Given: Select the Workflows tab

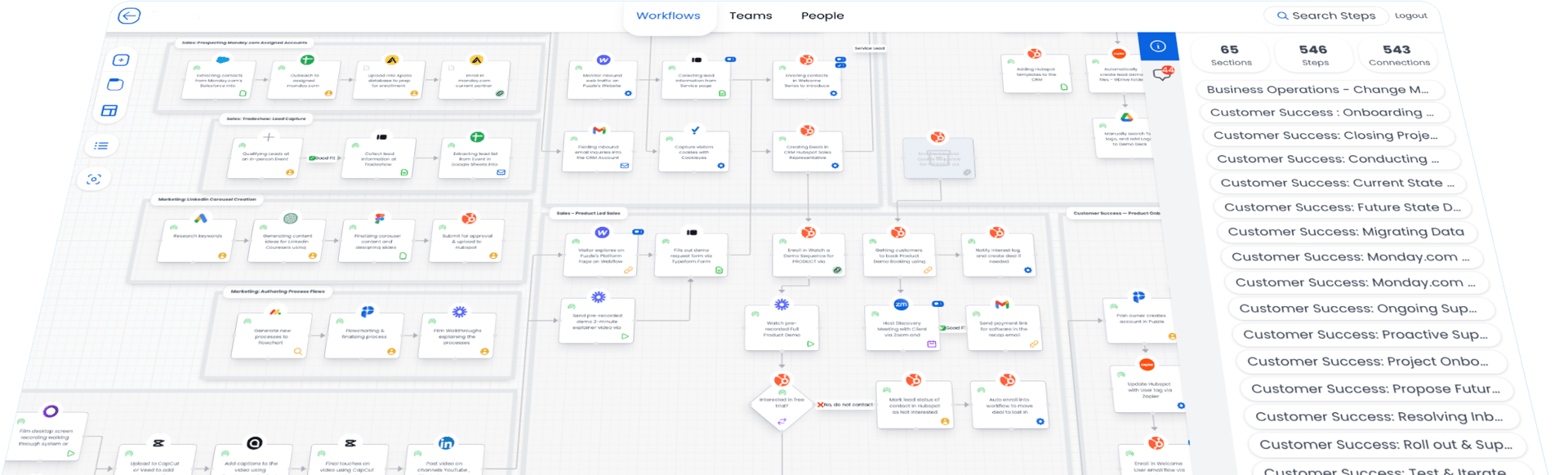Looking at the screenshot, I should pyautogui.click(x=667, y=16).
